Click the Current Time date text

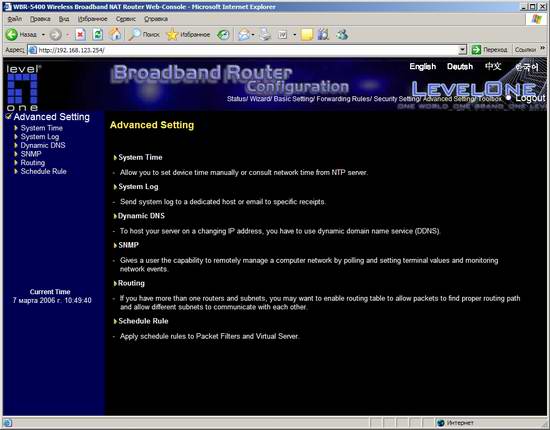coord(52,300)
